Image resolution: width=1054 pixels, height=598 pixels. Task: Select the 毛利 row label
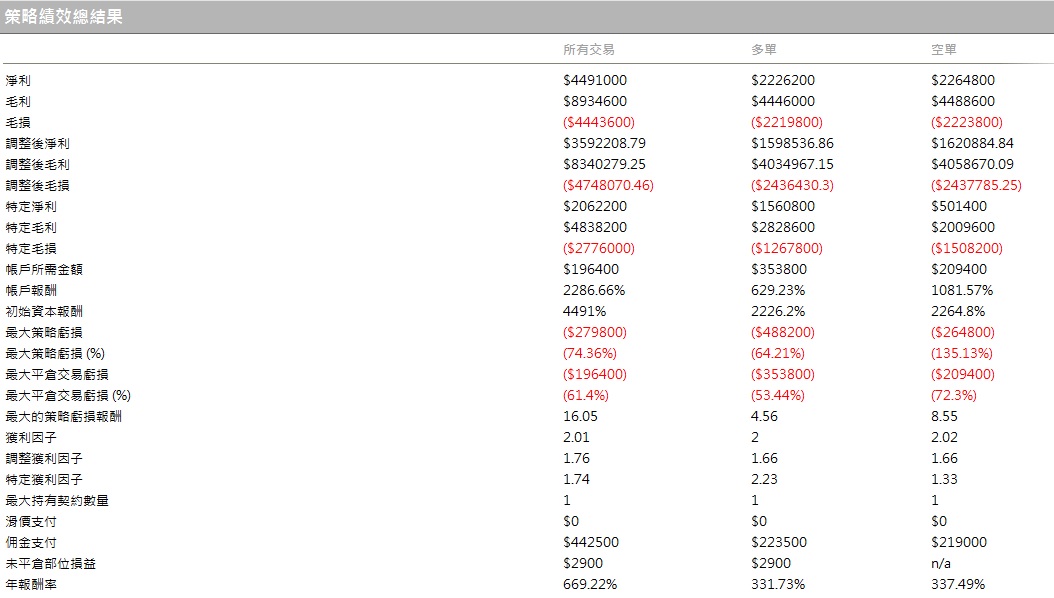18,101
